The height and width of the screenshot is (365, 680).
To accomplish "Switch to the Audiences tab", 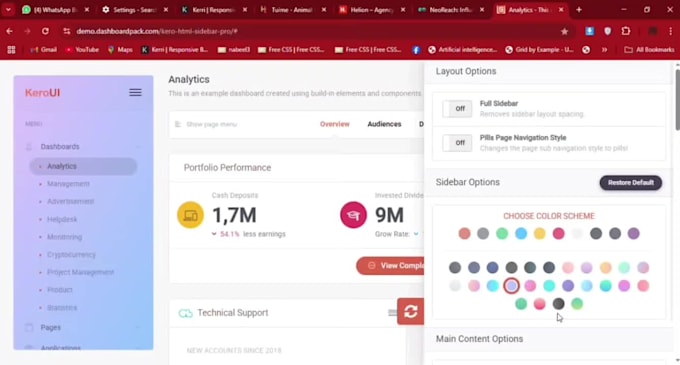I will 384,124.
